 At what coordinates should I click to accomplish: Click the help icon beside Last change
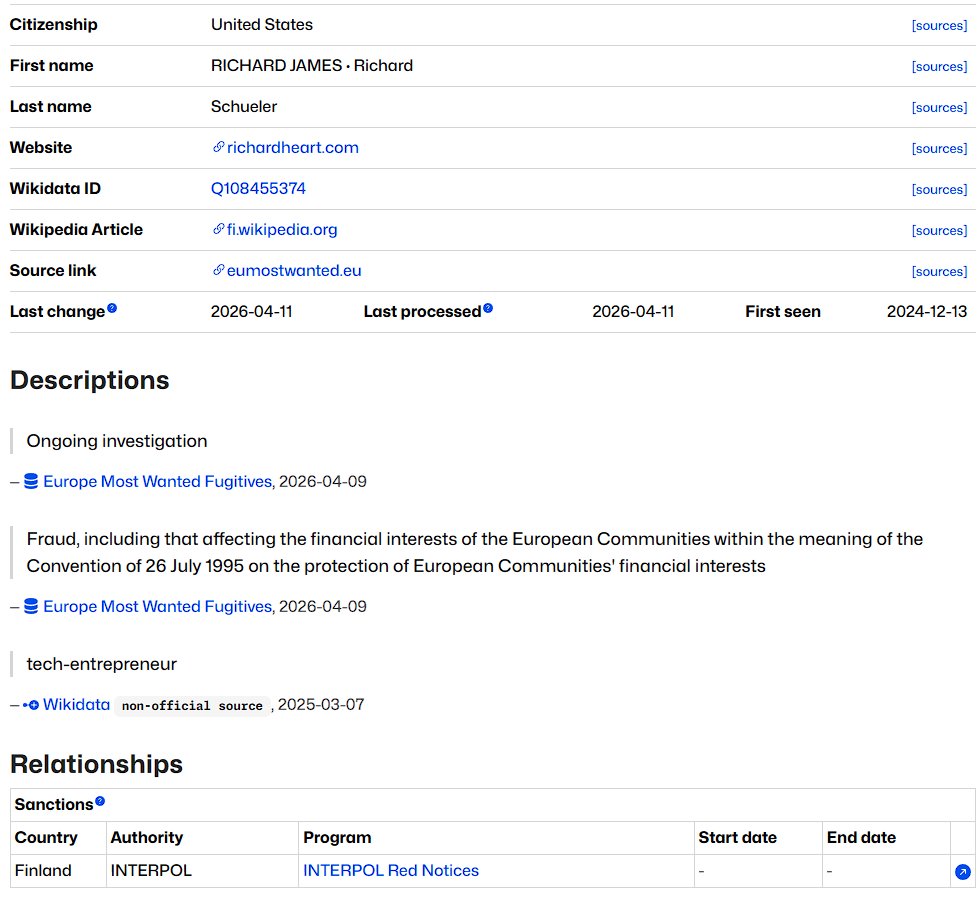coord(112,308)
